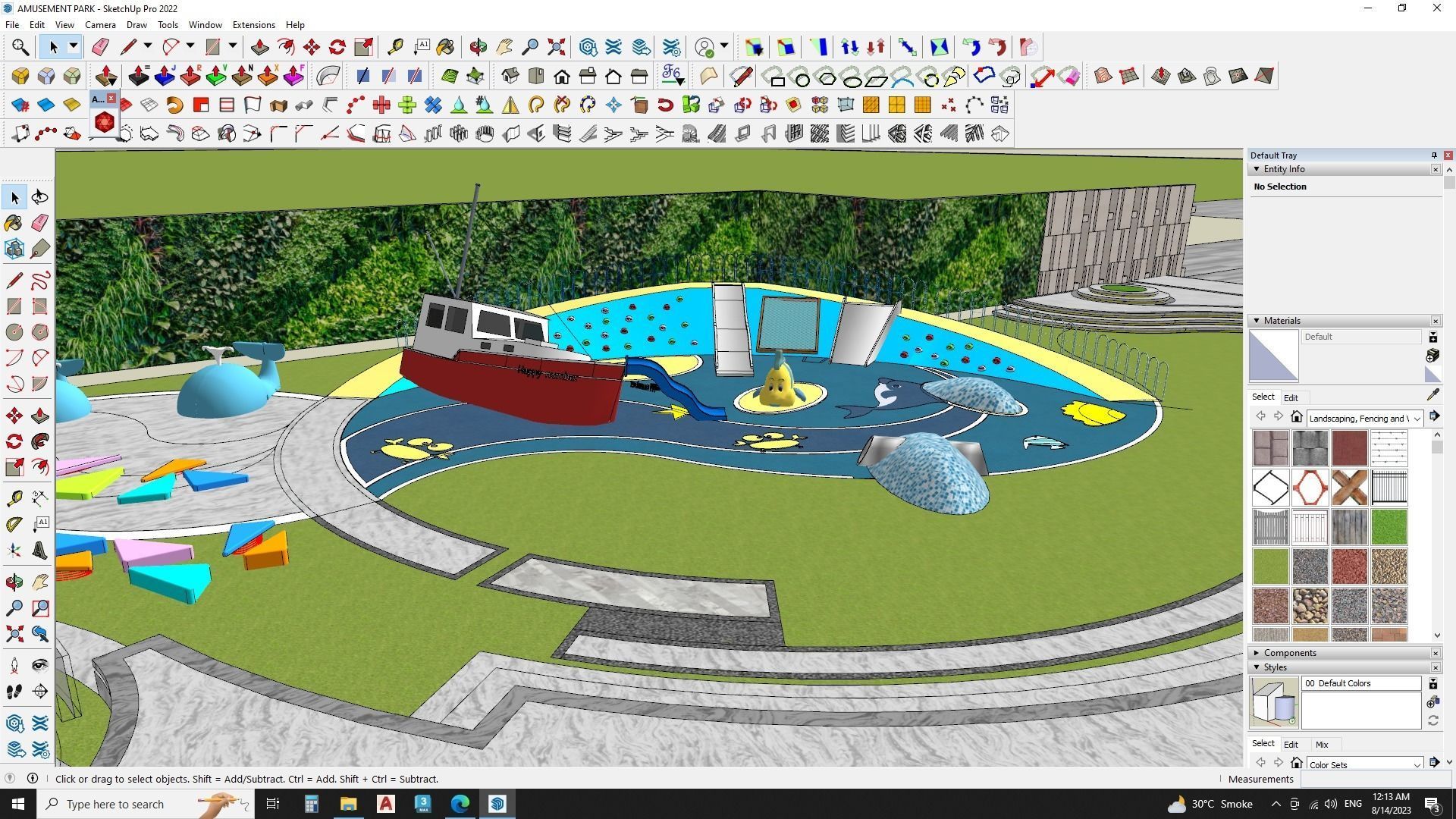Expand the Components panel
Image resolution: width=1456 pixels, height=819 pixels.
(1257, 653)
